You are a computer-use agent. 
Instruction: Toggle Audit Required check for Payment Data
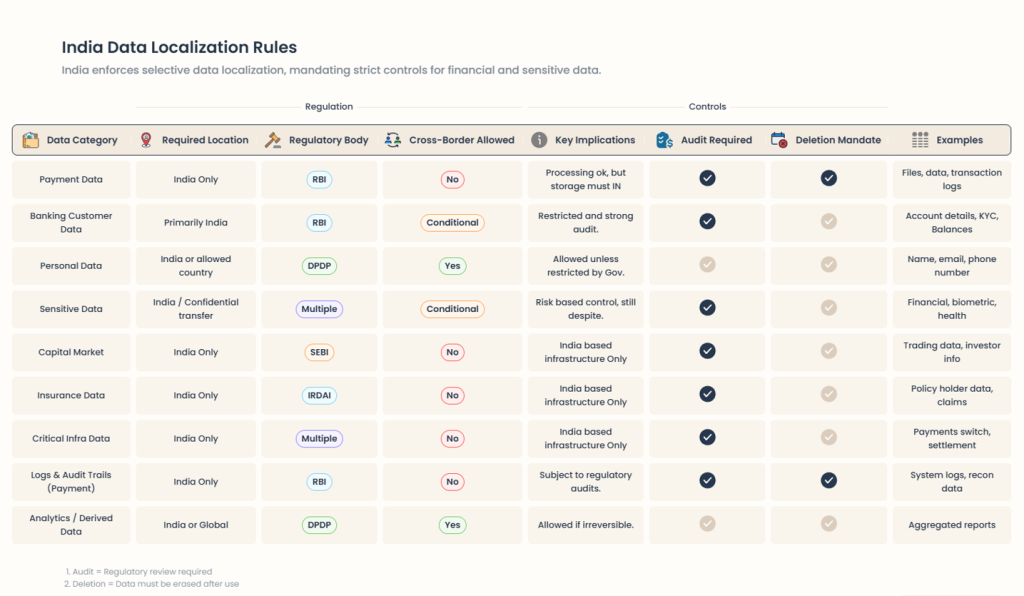[707, 178]
